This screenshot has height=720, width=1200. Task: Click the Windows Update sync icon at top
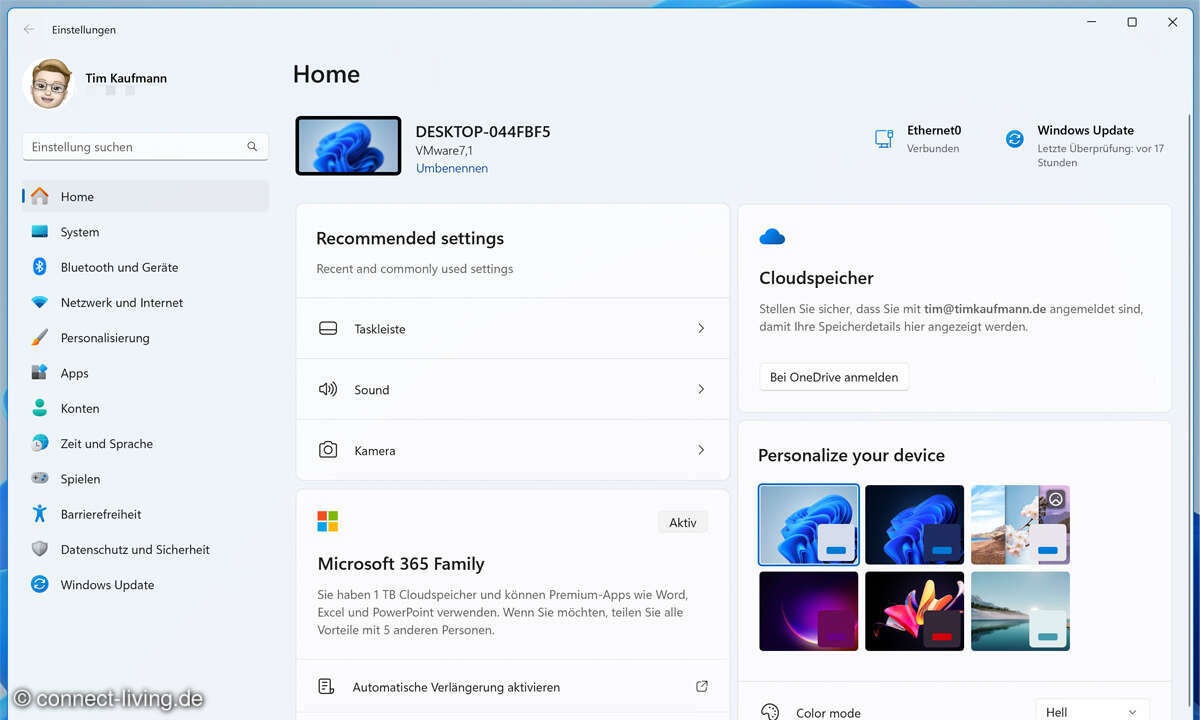pos(1015,139)
